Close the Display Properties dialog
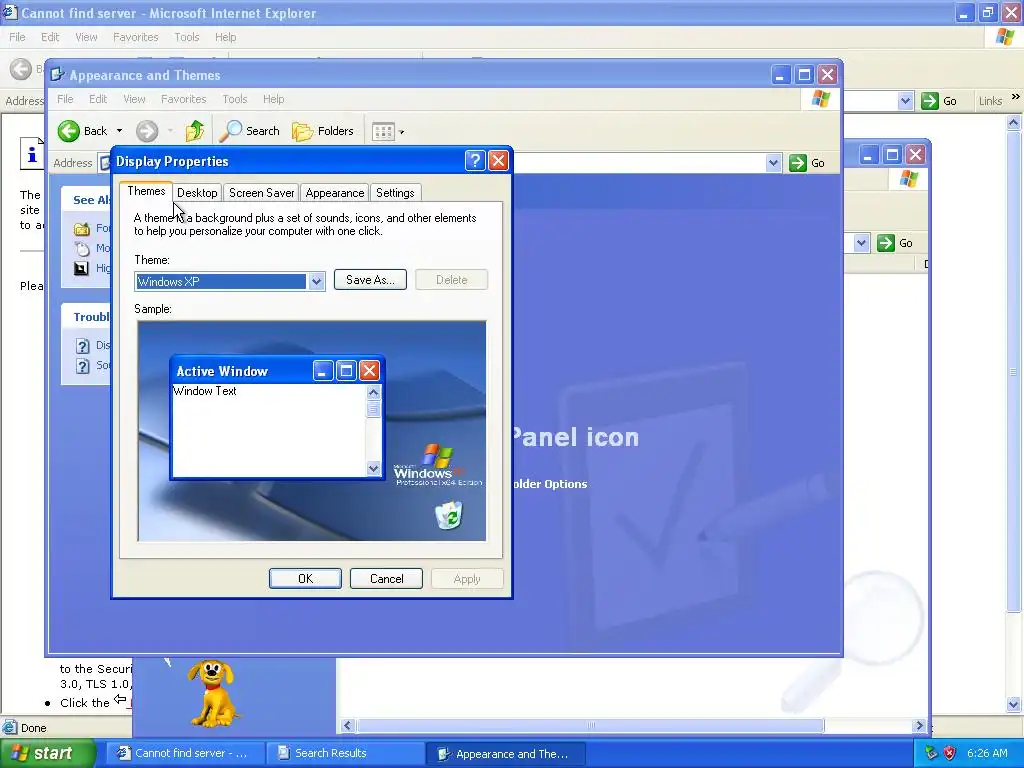The height and width of the screenshot is (768, 1024). [x=498, y=161]
